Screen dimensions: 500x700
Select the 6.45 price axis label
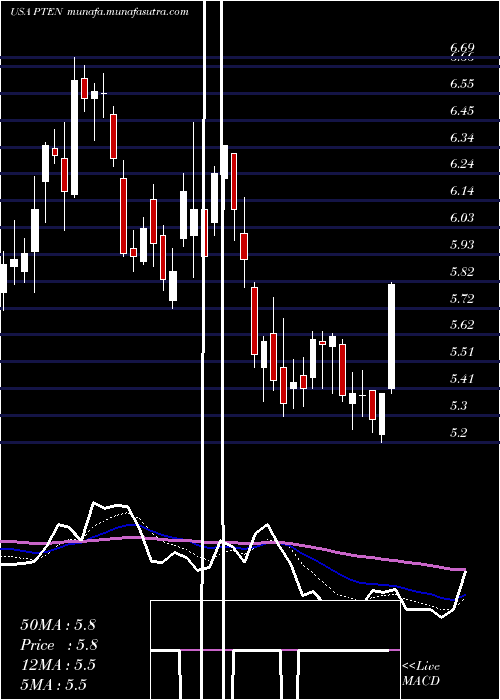coord(462,110)
